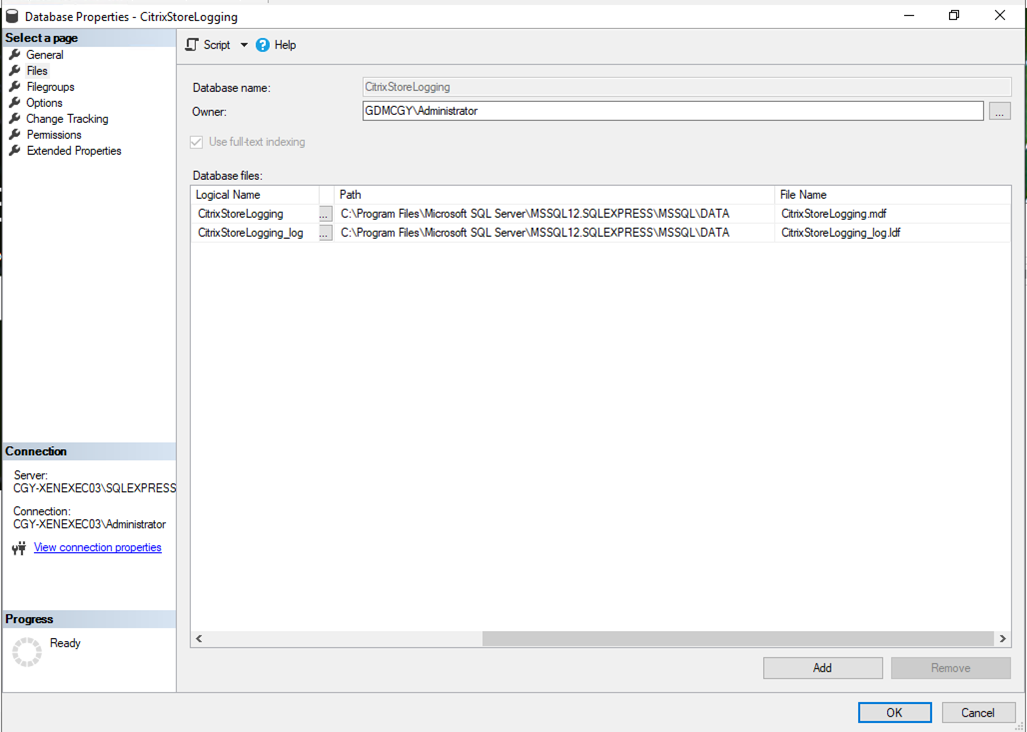Open the Extended Properties page
1027x732 pixels.
pos(74,151)
